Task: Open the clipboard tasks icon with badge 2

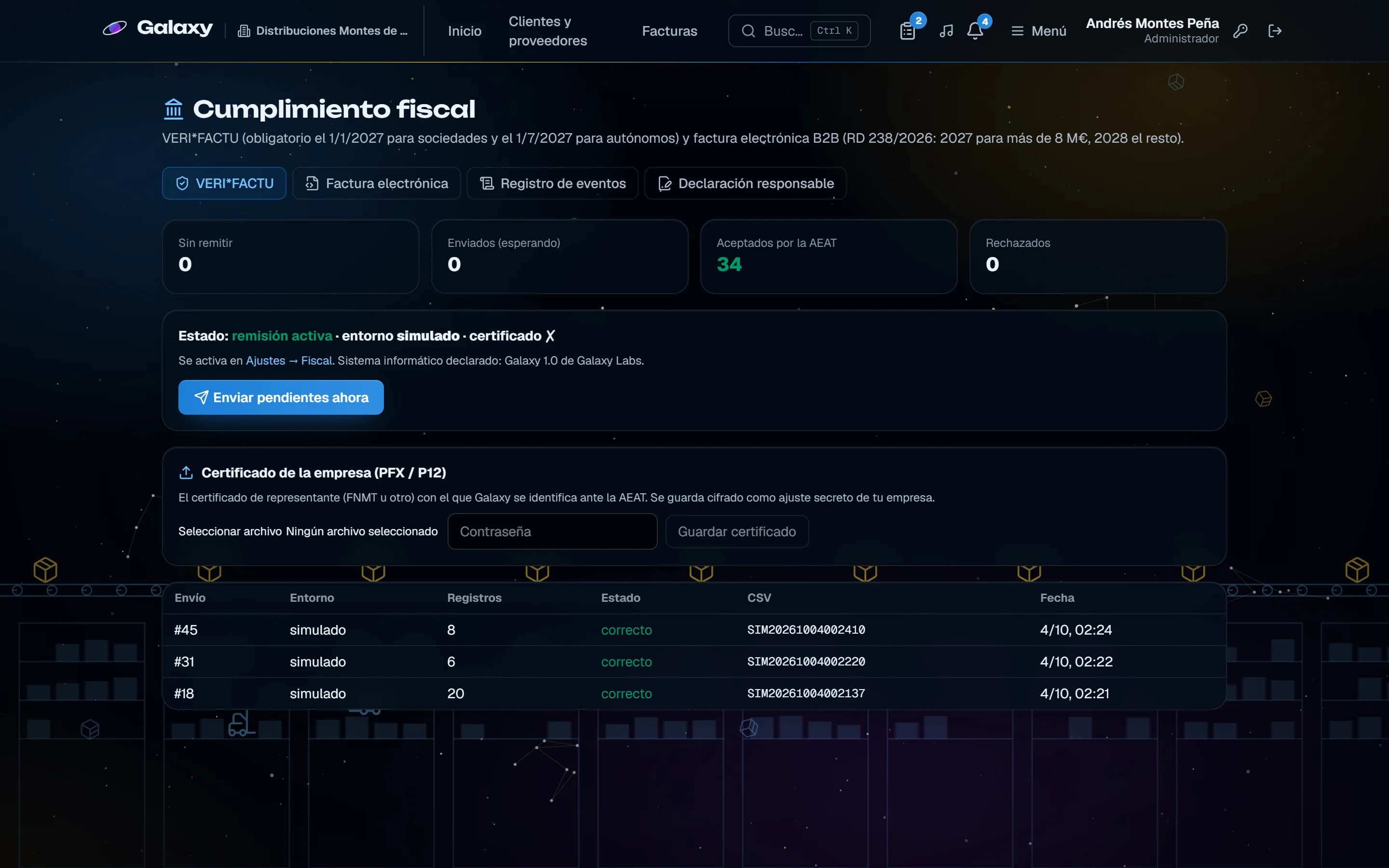Action: tap(908, 31)
